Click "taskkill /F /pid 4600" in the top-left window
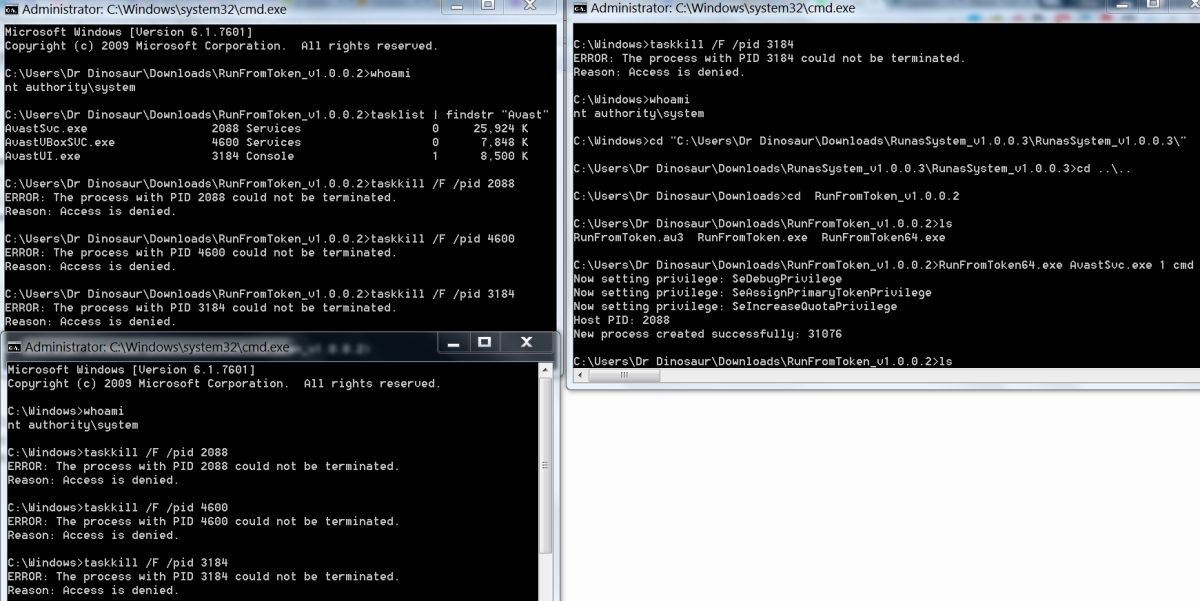 tap(443, 239)
